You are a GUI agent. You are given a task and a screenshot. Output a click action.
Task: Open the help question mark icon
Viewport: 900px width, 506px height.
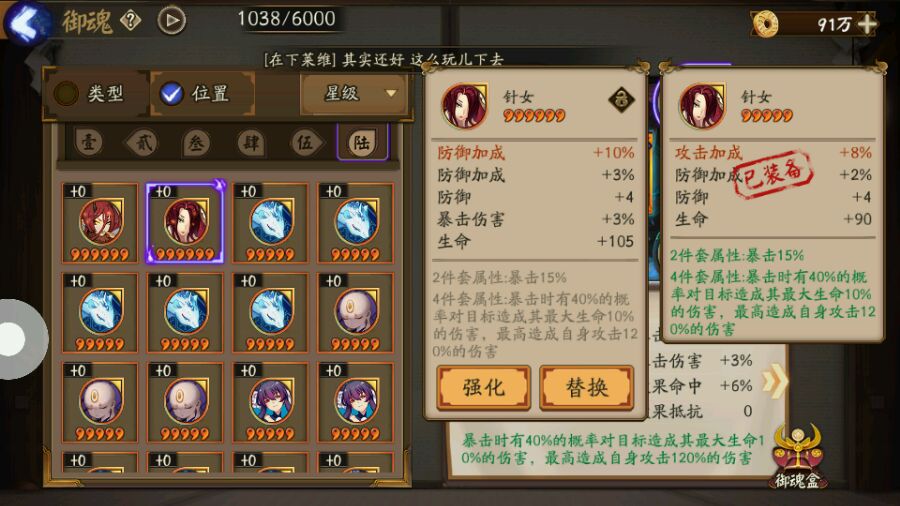130,21
